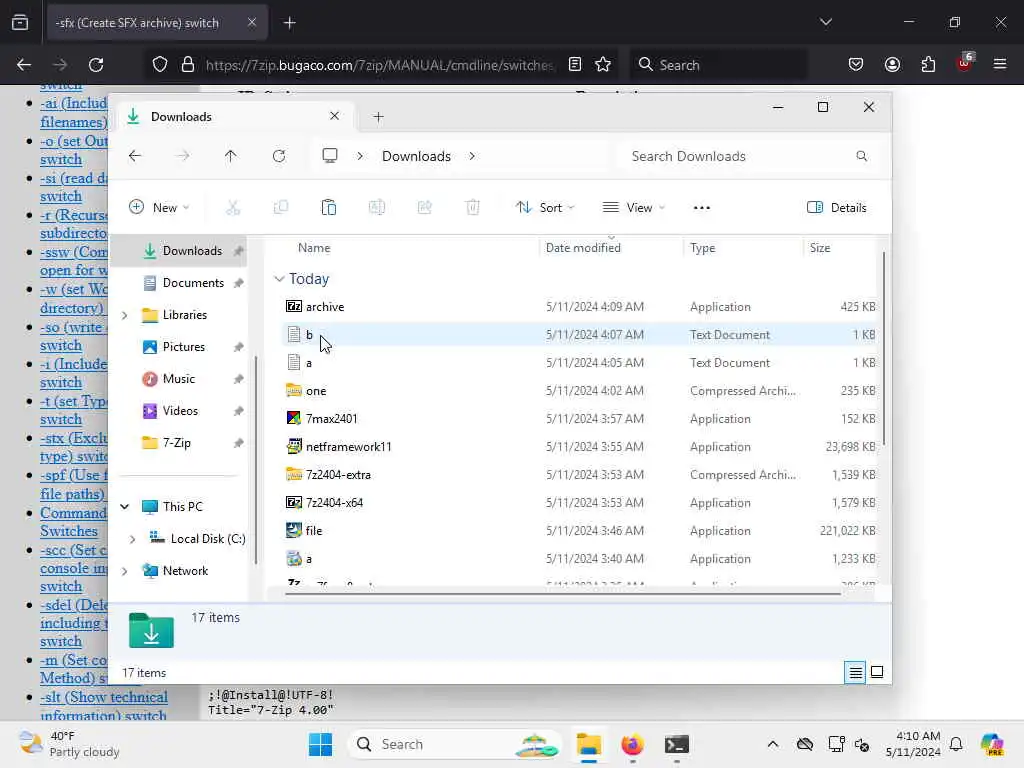
Task: Sort by the Type column header
Action: pyautogui.click(x=703, y=248)
